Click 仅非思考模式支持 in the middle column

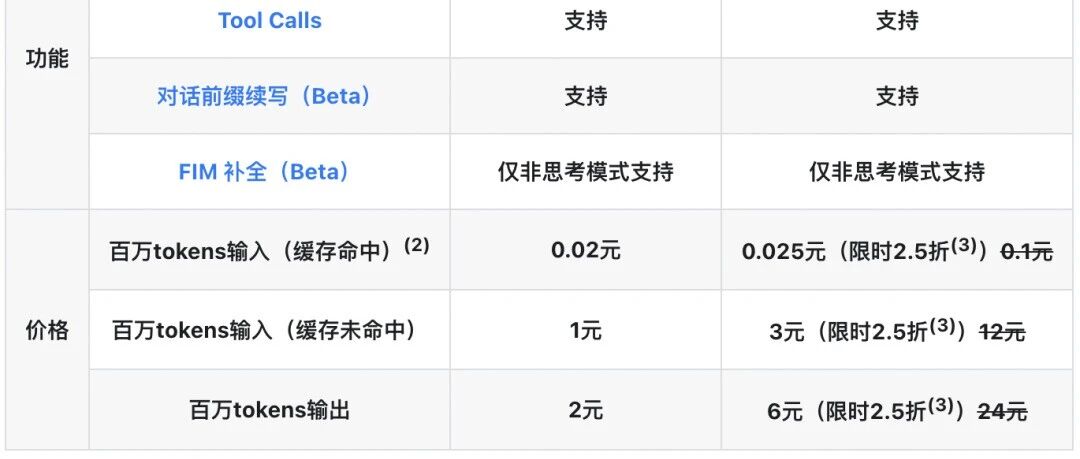point(585,171)
